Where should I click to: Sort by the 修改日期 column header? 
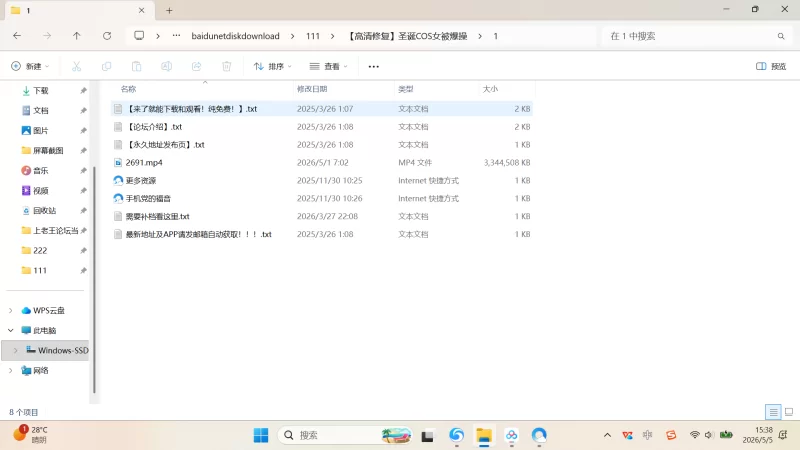(x=312, y=89)
